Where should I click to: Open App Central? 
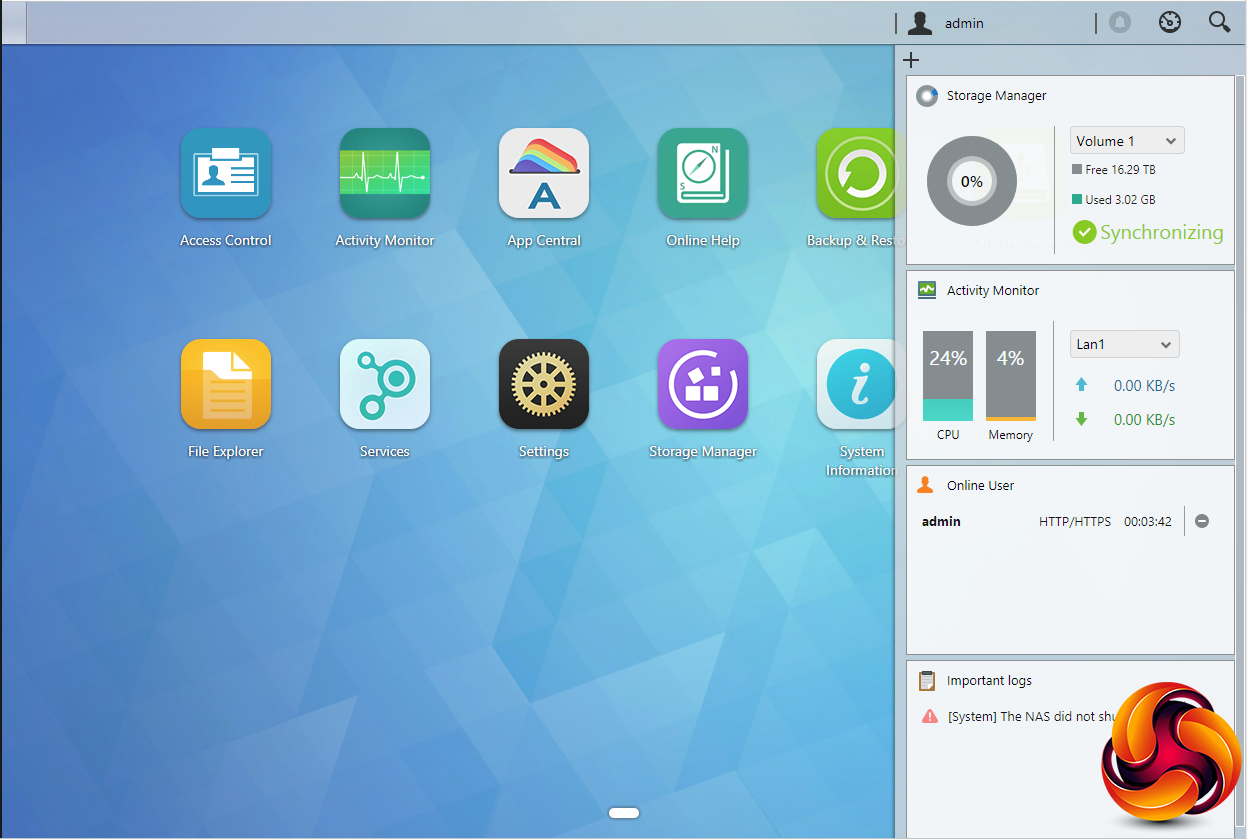544,173
